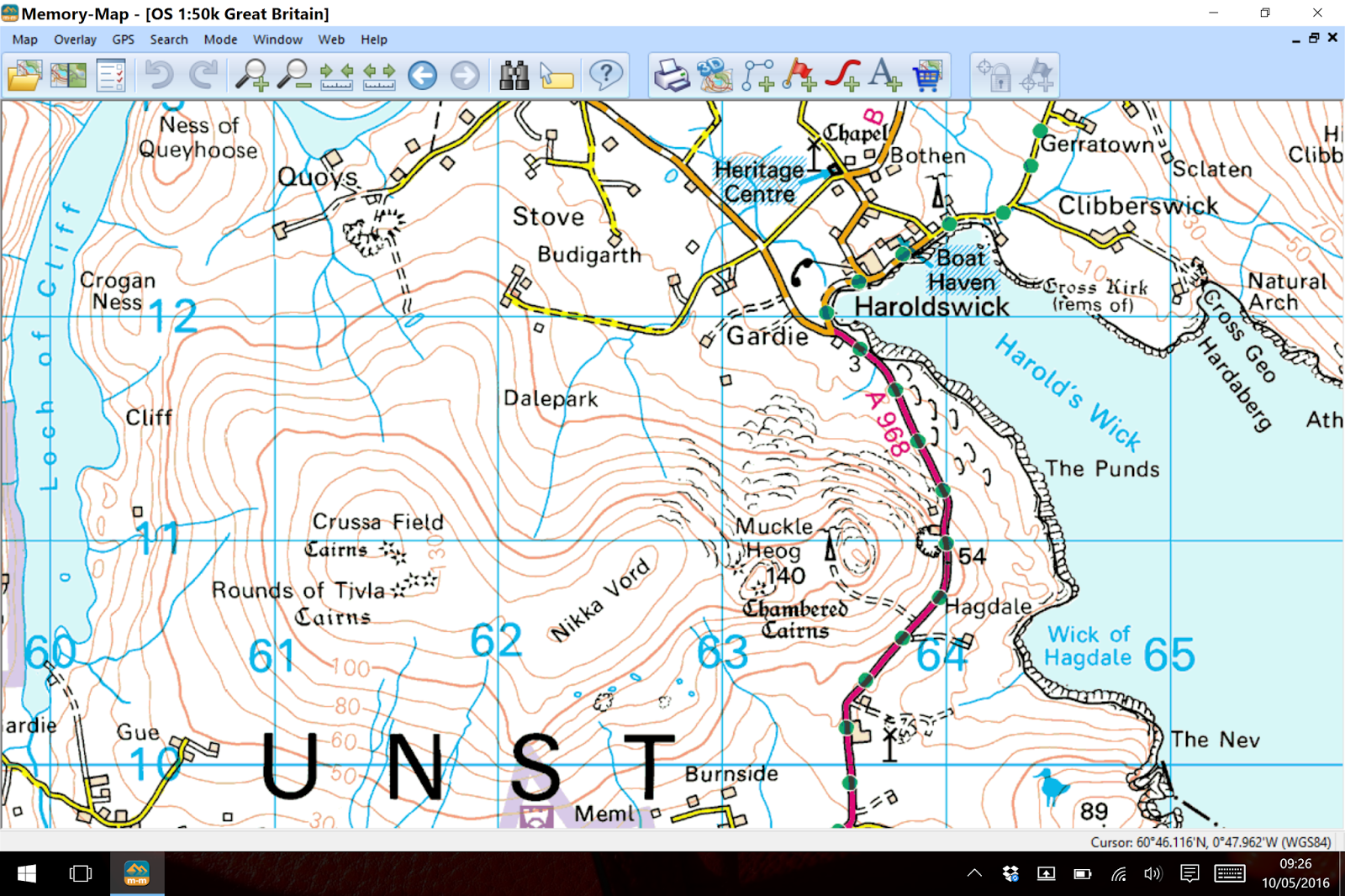
Task: Open the GPS menu
Action: [123, 40]
